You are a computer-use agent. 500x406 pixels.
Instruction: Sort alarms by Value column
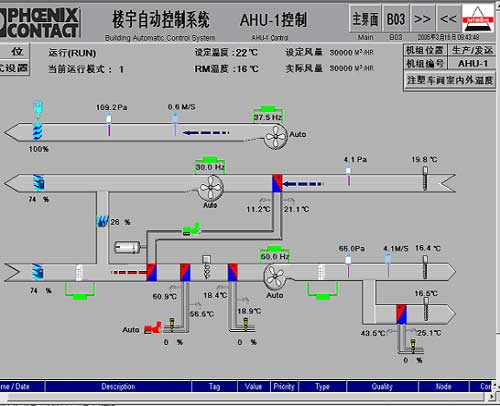click(x=253, y=386)
